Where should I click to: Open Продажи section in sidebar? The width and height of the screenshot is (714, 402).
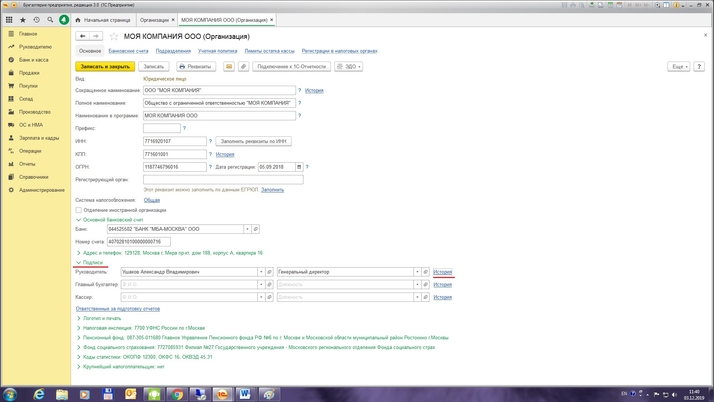pyautogui.click(x=29, y=73)
